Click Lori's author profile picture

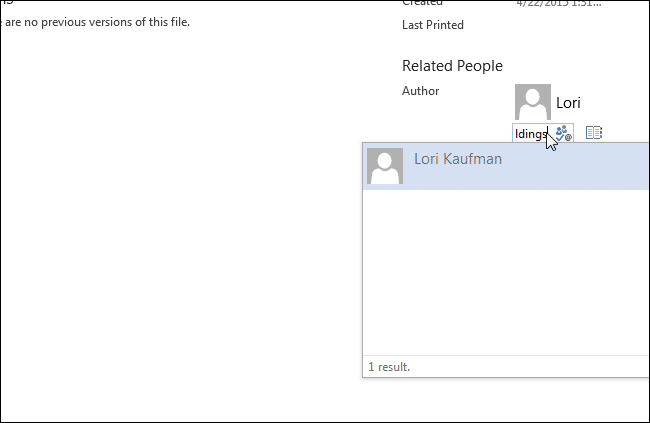coord(532,102)
